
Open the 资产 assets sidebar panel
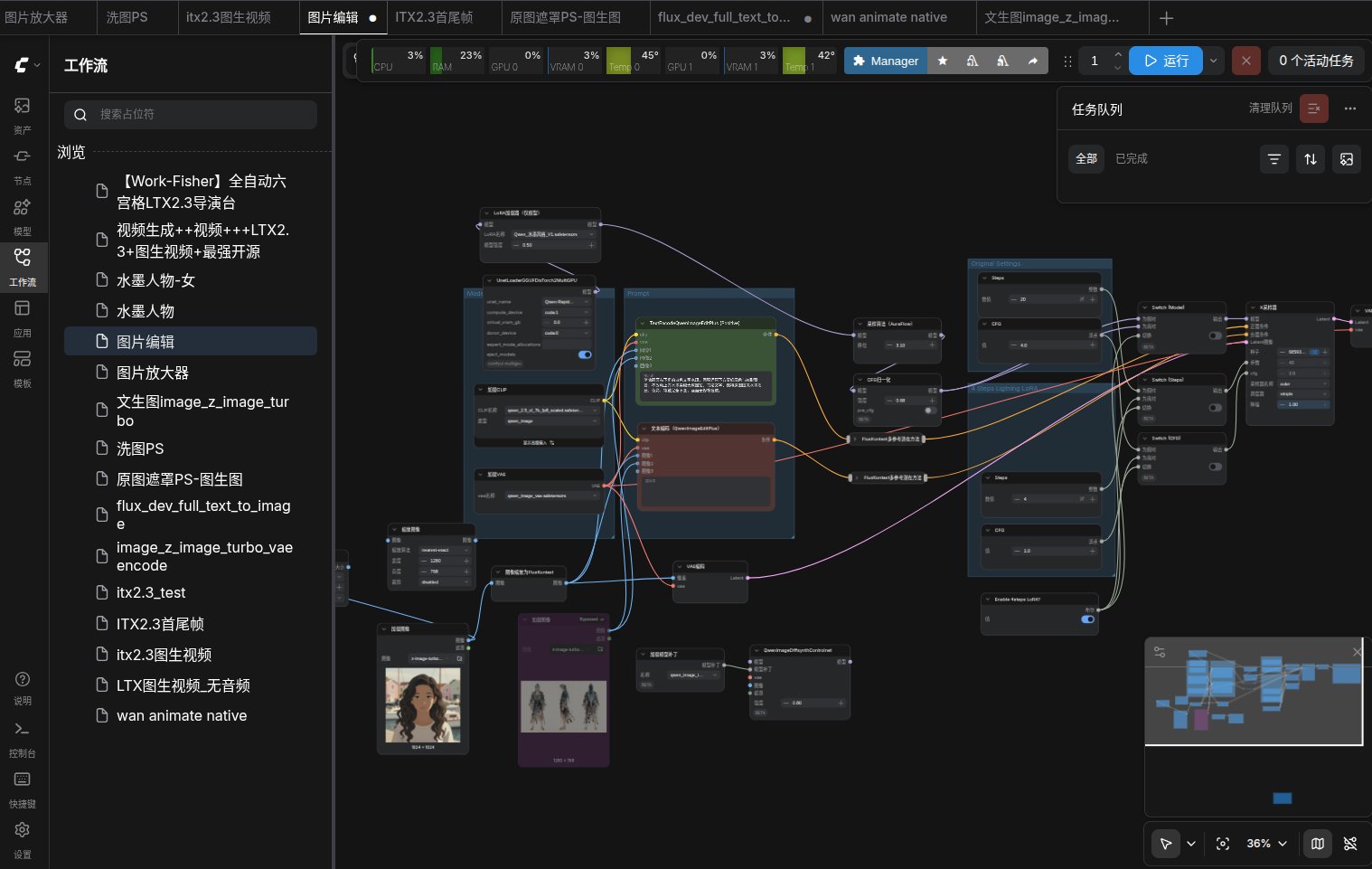click(x=23, y=116)
